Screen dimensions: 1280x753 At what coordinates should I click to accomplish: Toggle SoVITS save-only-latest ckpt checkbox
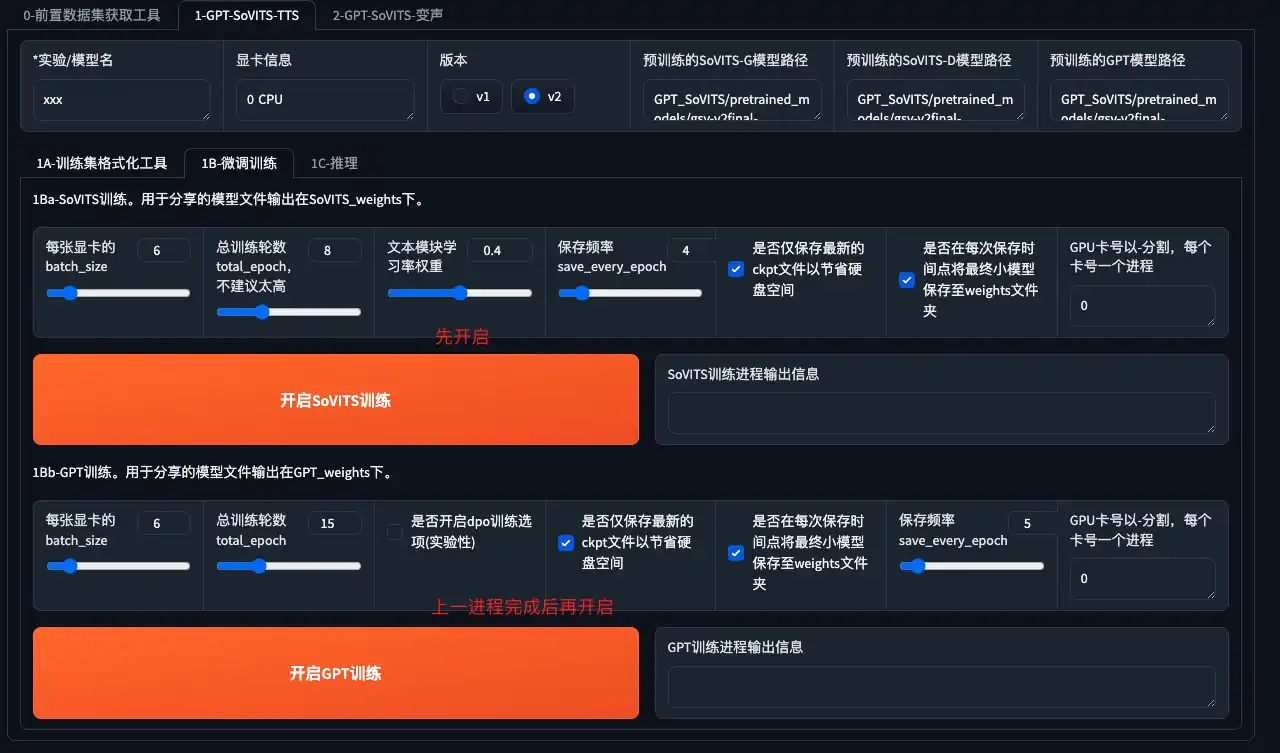tap(735, 269)
